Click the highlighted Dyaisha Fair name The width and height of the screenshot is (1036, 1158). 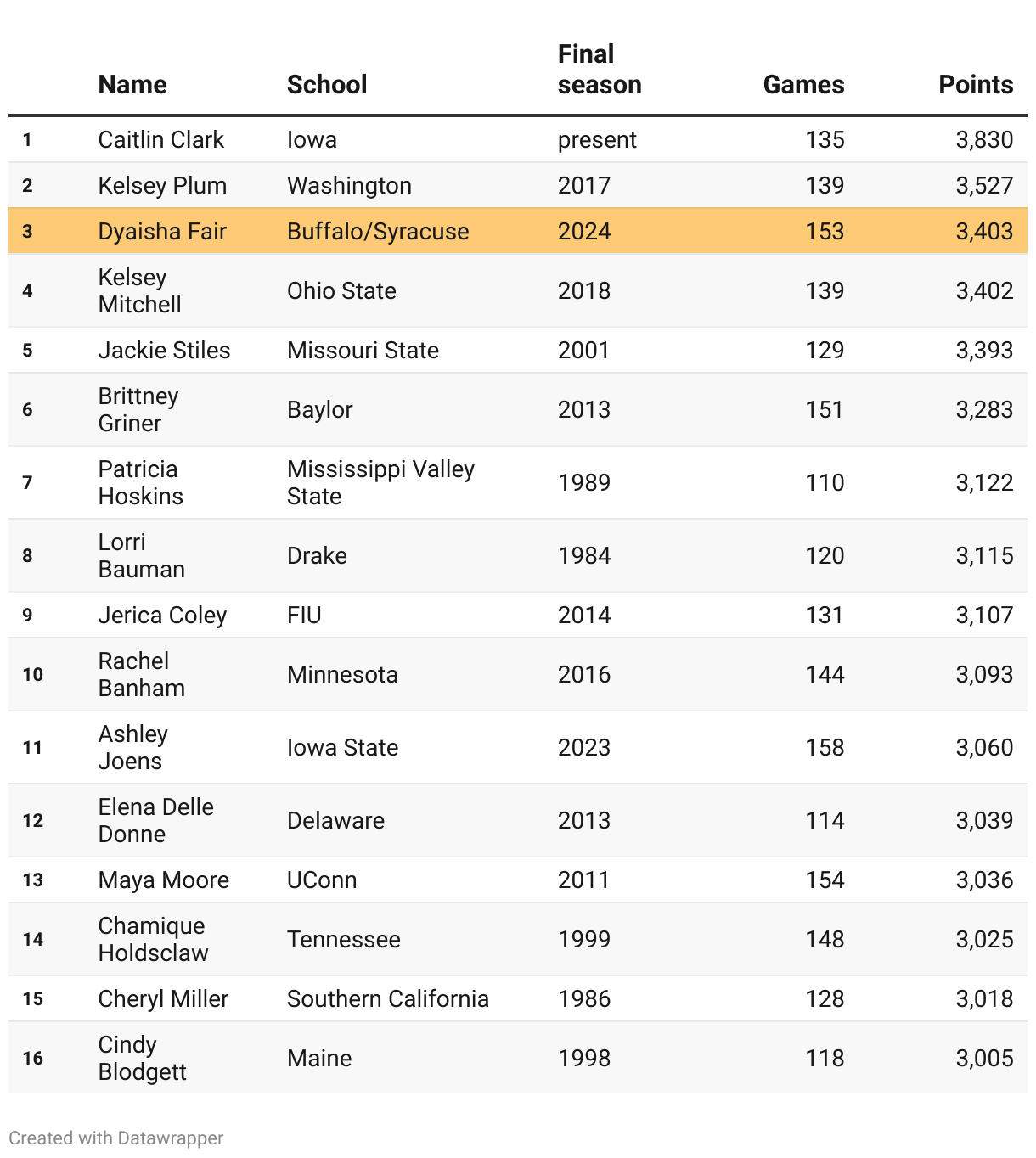(x=162, y=232)
